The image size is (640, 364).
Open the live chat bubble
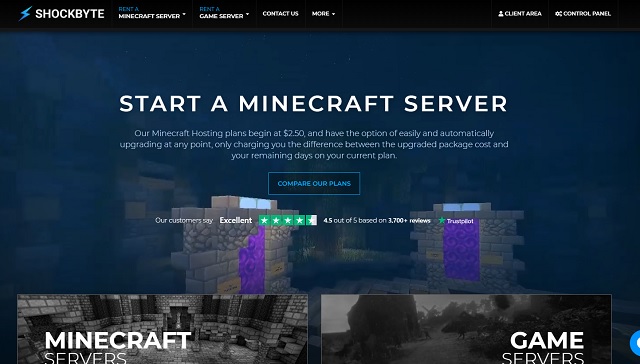[x=635, y=343]
